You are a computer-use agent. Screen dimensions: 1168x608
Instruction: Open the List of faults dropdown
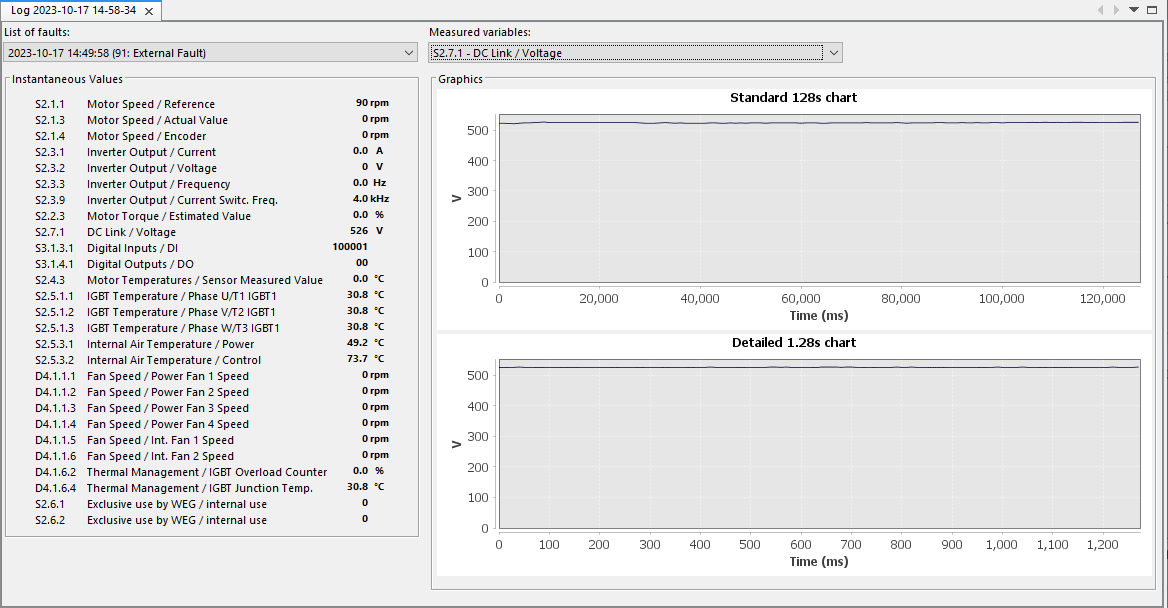[210, 53]
